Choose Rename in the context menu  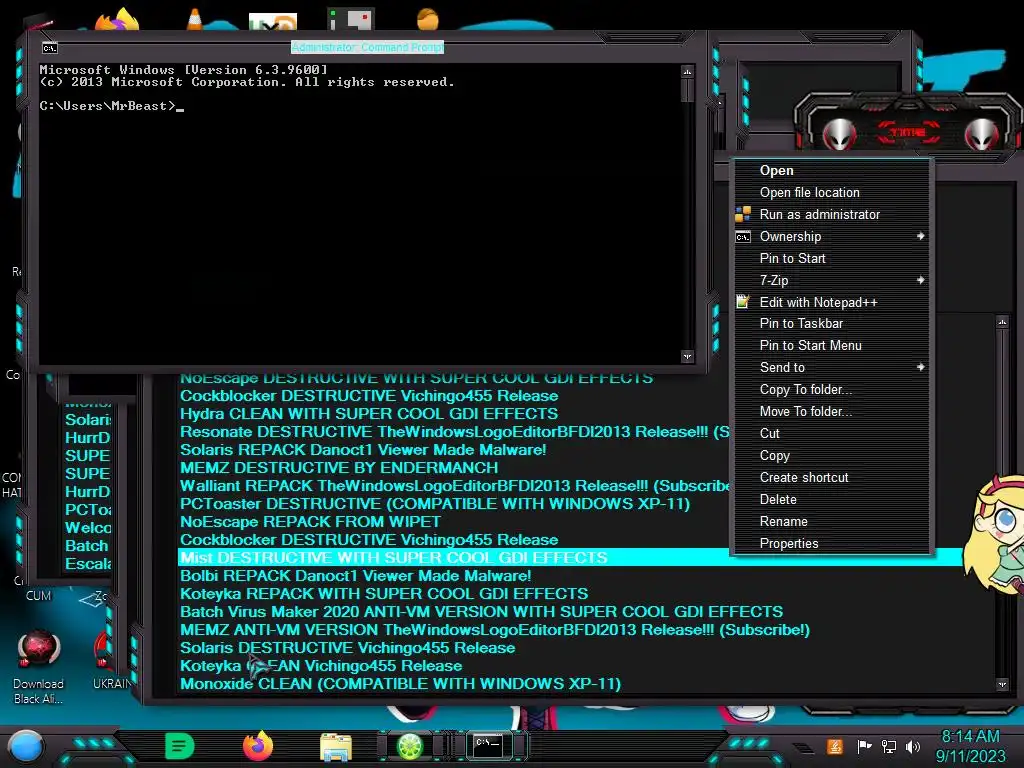click(831, 521)
